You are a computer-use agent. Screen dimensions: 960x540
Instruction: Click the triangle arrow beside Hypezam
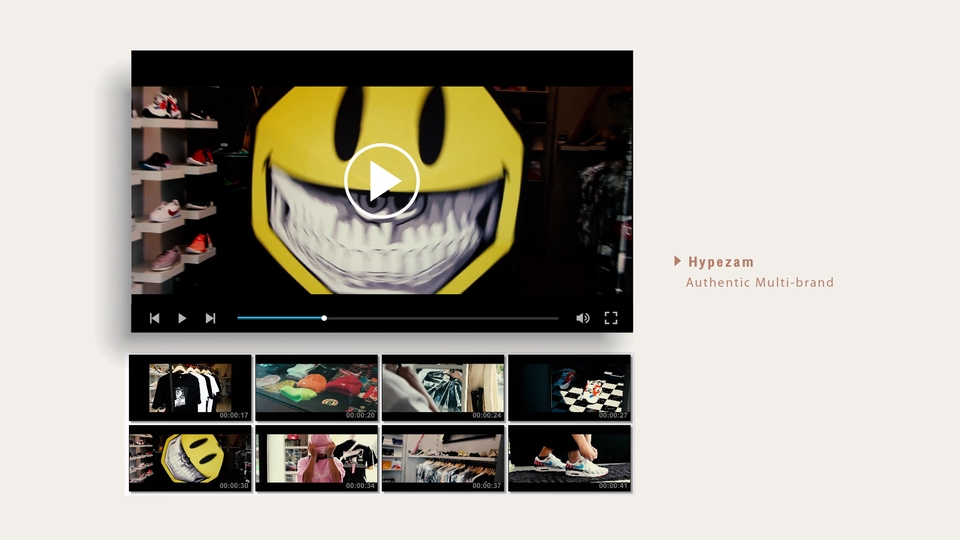677,261
